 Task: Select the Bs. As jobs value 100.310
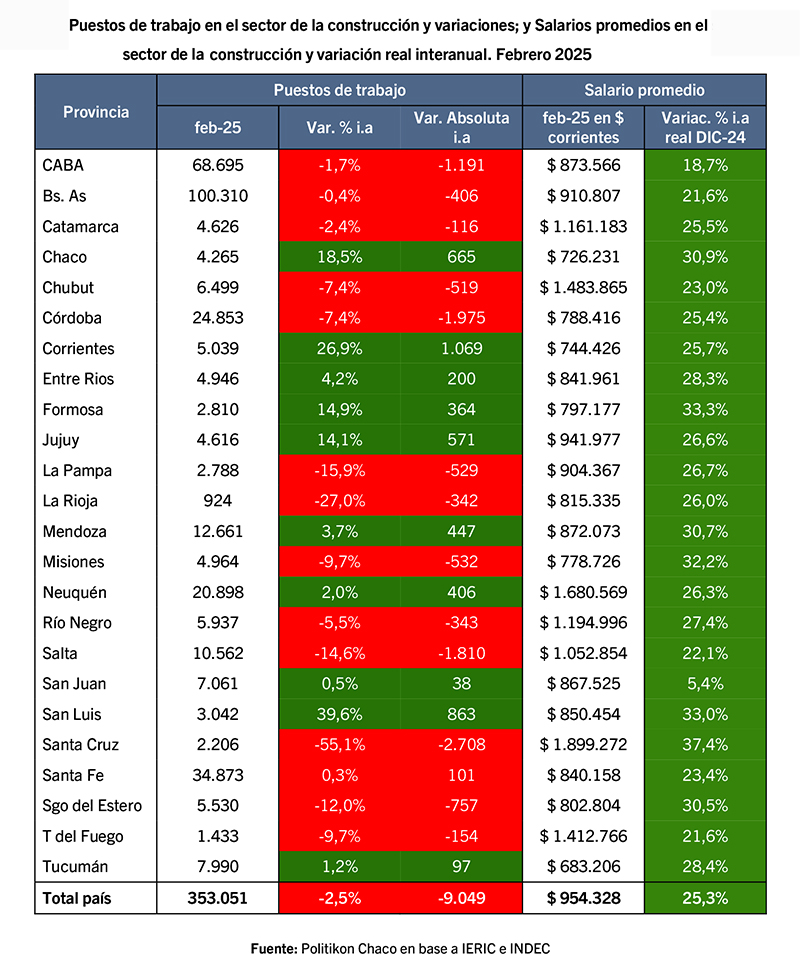click(x=217, y=196)
